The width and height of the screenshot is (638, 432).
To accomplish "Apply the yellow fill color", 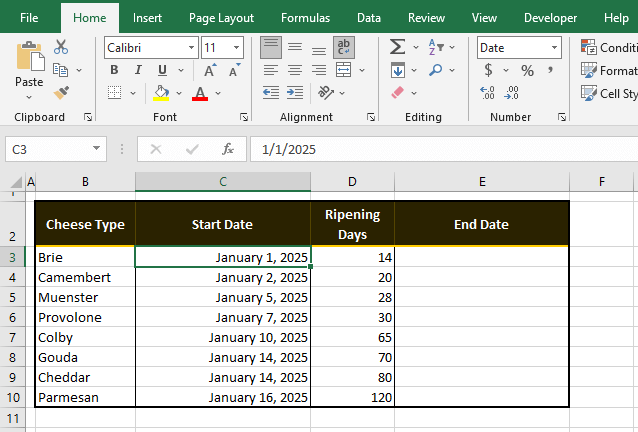I will (161, 92).
